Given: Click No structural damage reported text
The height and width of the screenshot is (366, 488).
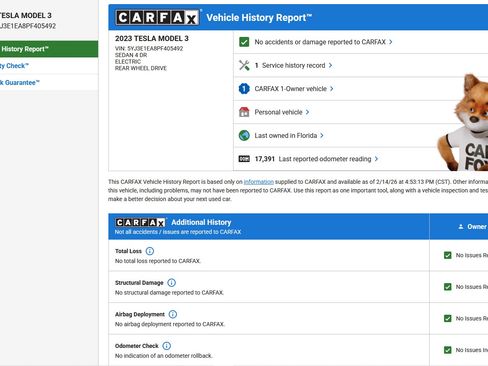Looking at the screenshot, I should [x=169, y=292].
